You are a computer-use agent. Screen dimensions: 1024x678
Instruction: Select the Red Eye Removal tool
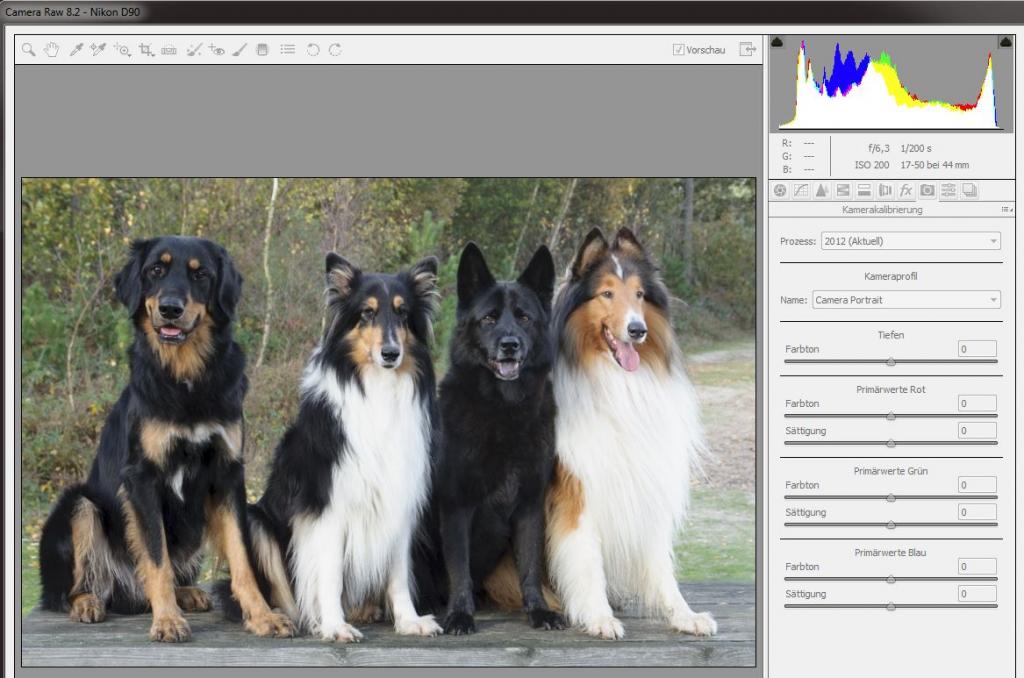[x=217, y=50]
